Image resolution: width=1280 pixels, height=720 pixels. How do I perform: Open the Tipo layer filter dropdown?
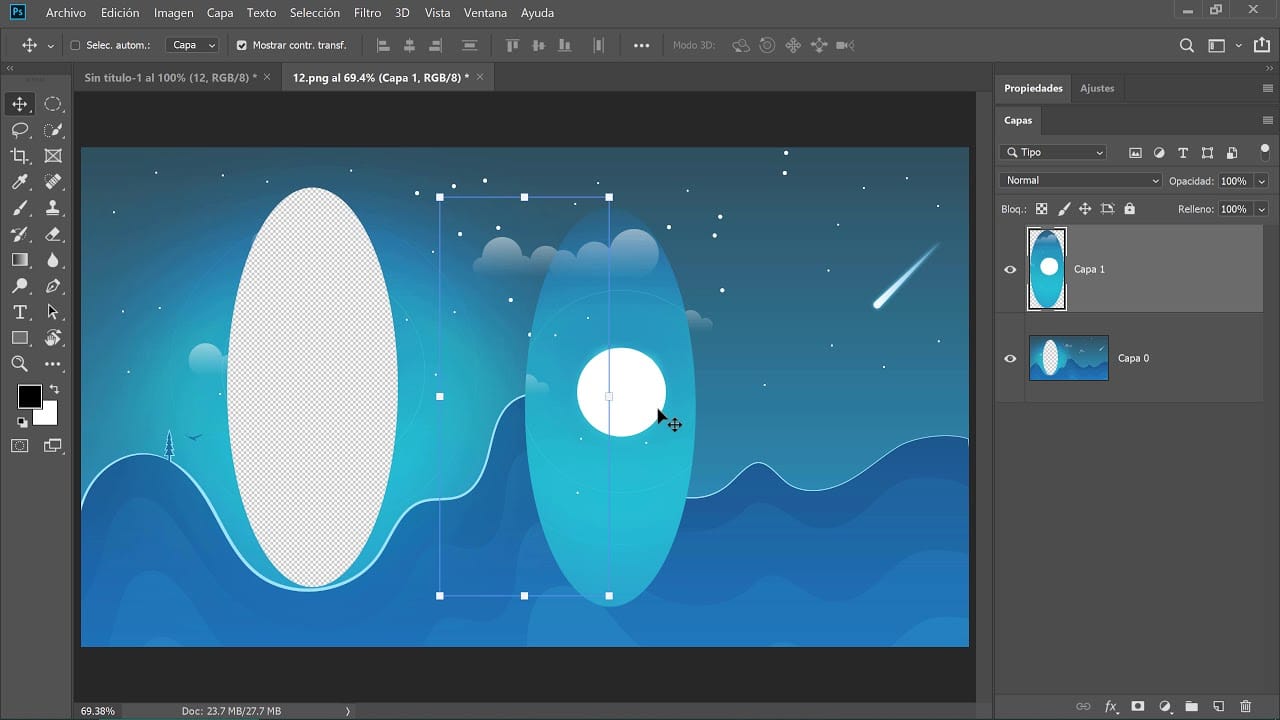(x=1053, y=152)
